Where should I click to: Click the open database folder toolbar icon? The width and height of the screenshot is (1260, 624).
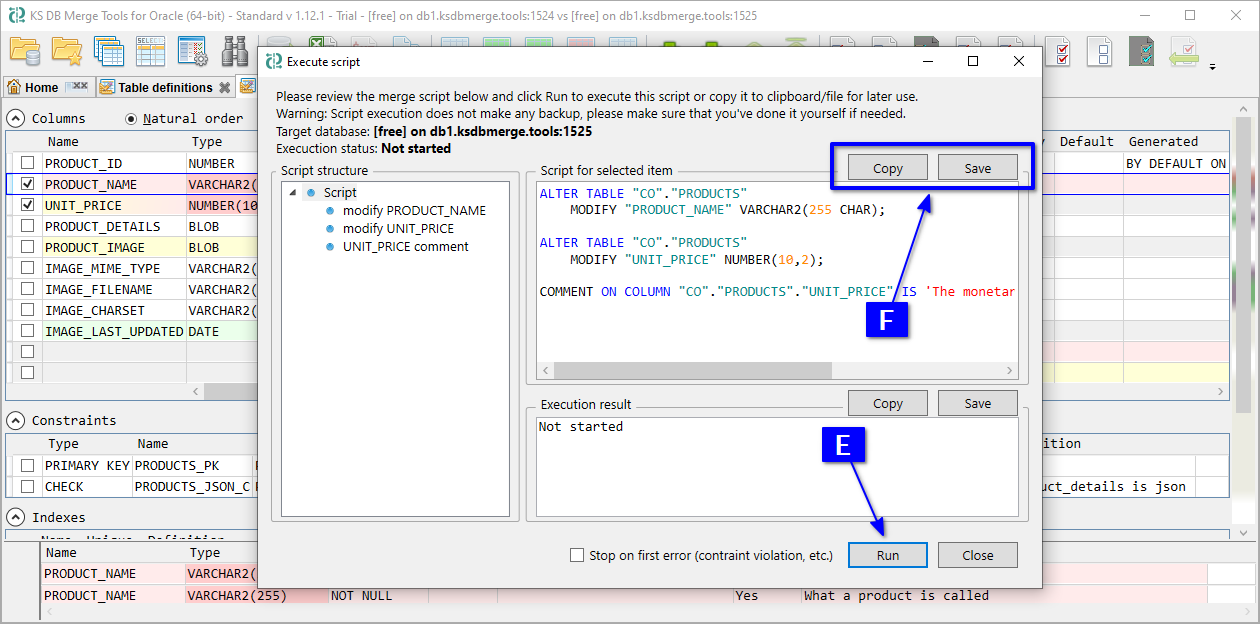pos(24,51)
